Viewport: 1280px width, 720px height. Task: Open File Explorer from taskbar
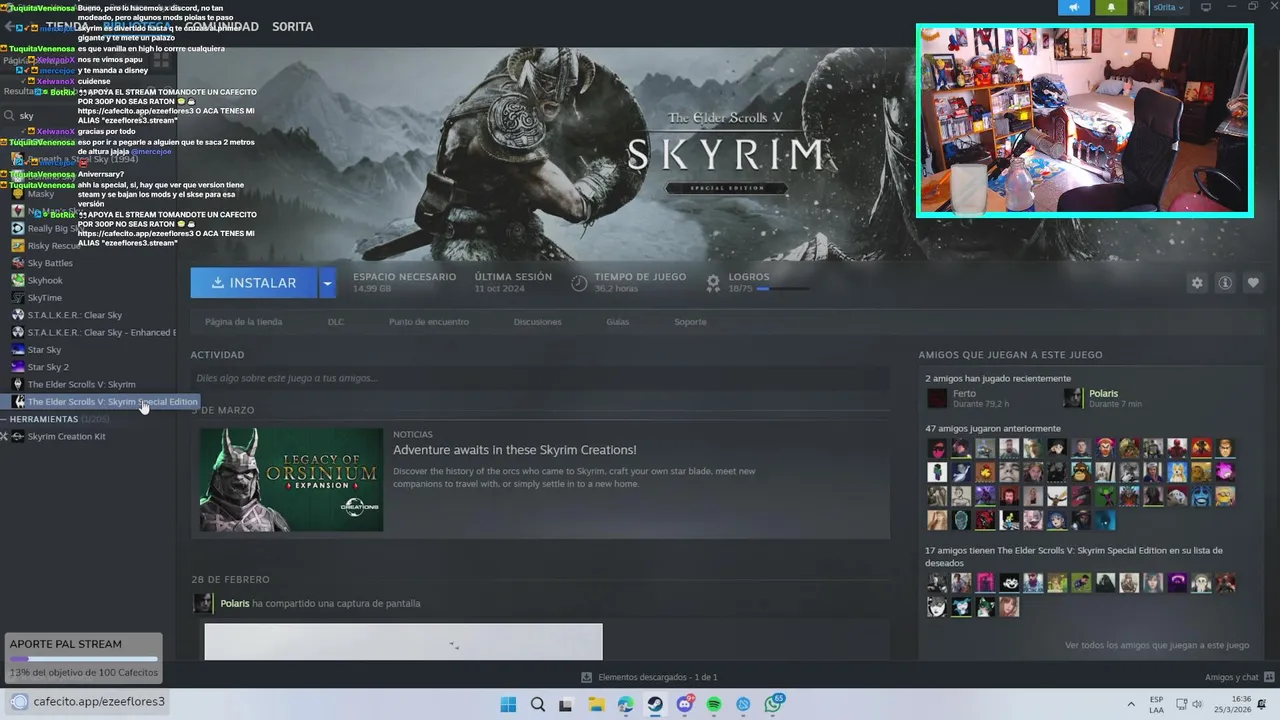tap(597, 704)
